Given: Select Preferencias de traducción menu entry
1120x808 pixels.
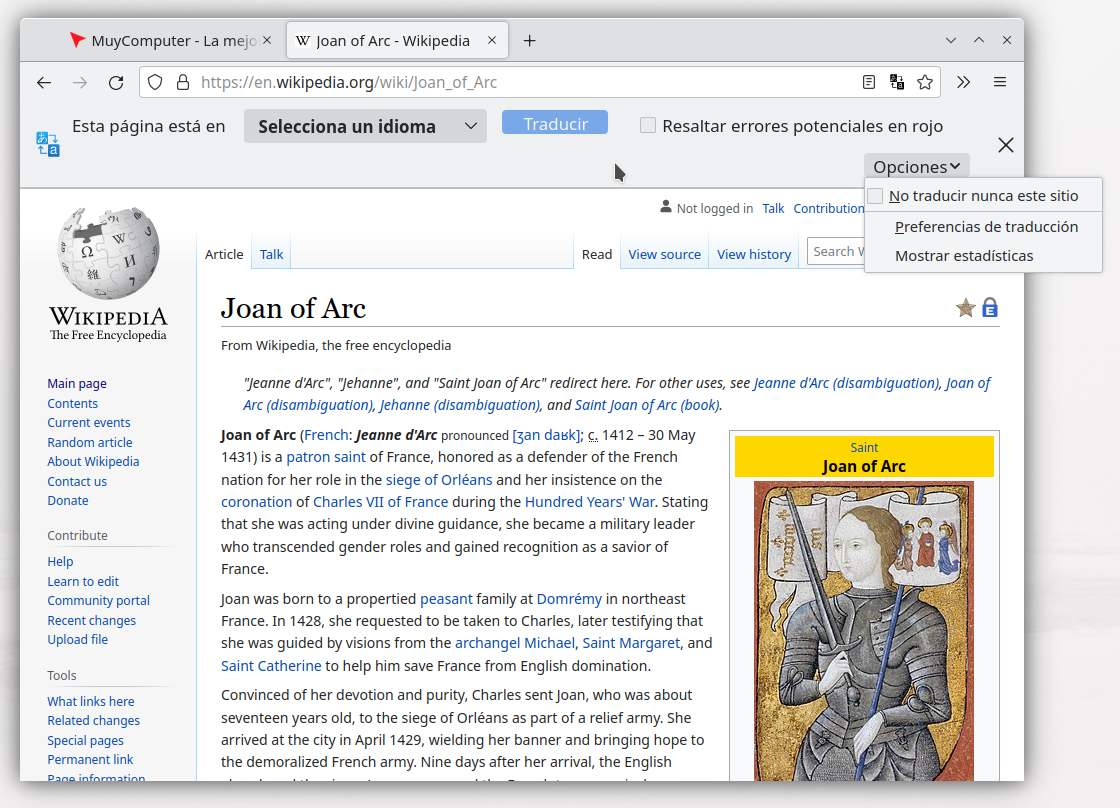Looking at the screenshot, I should 986,226.
